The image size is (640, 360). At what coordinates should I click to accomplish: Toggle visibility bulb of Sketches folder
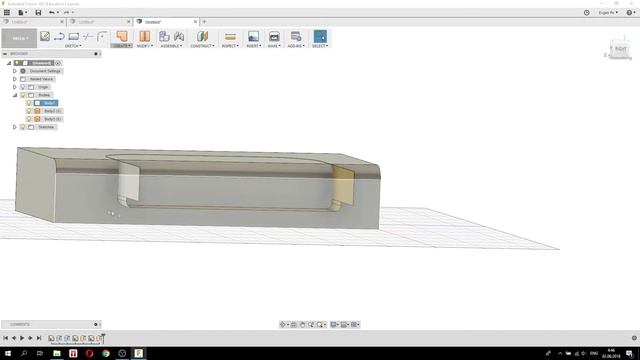(x=23, y=127)
